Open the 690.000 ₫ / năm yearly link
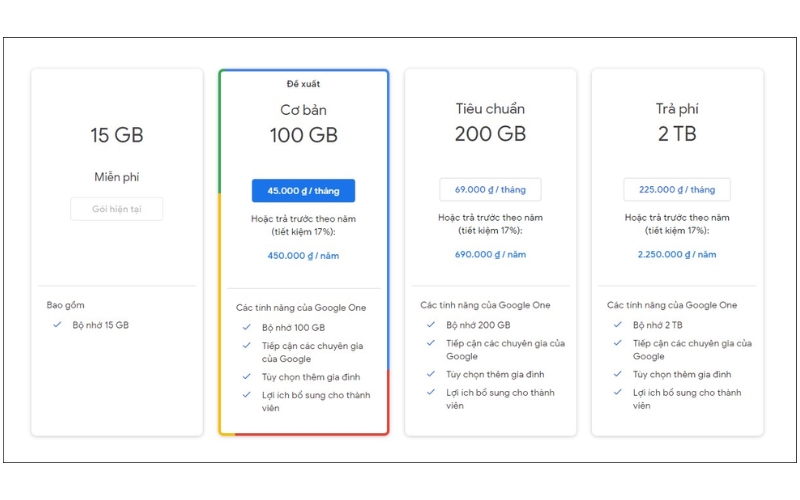This screenshot has height=500, width=800. click(x=490, y=254)
